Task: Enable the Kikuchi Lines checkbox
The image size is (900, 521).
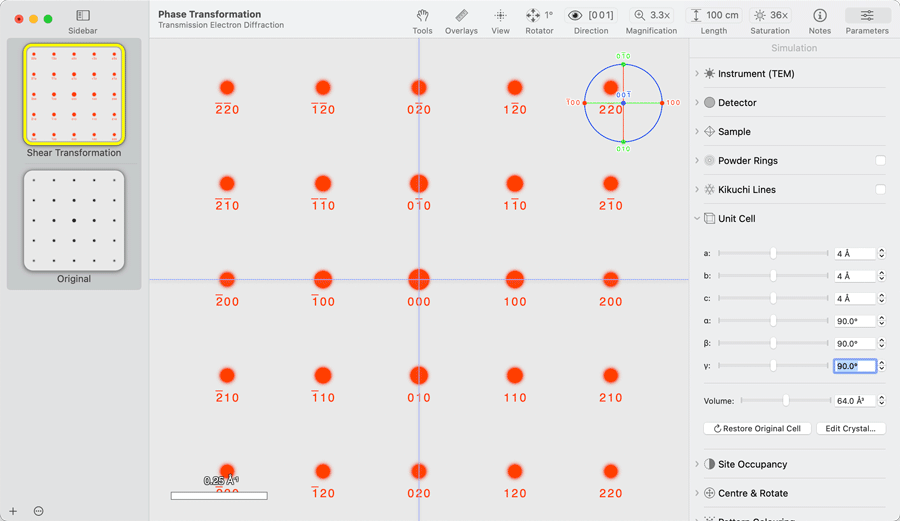Action: 880,189
